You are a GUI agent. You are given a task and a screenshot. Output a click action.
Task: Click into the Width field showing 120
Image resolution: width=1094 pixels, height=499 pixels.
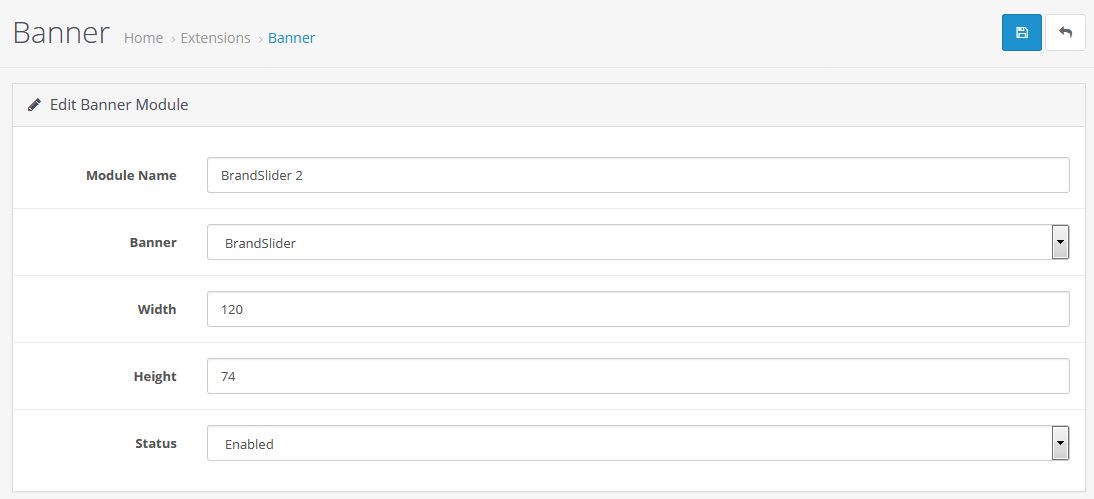(x=638, y=309)
